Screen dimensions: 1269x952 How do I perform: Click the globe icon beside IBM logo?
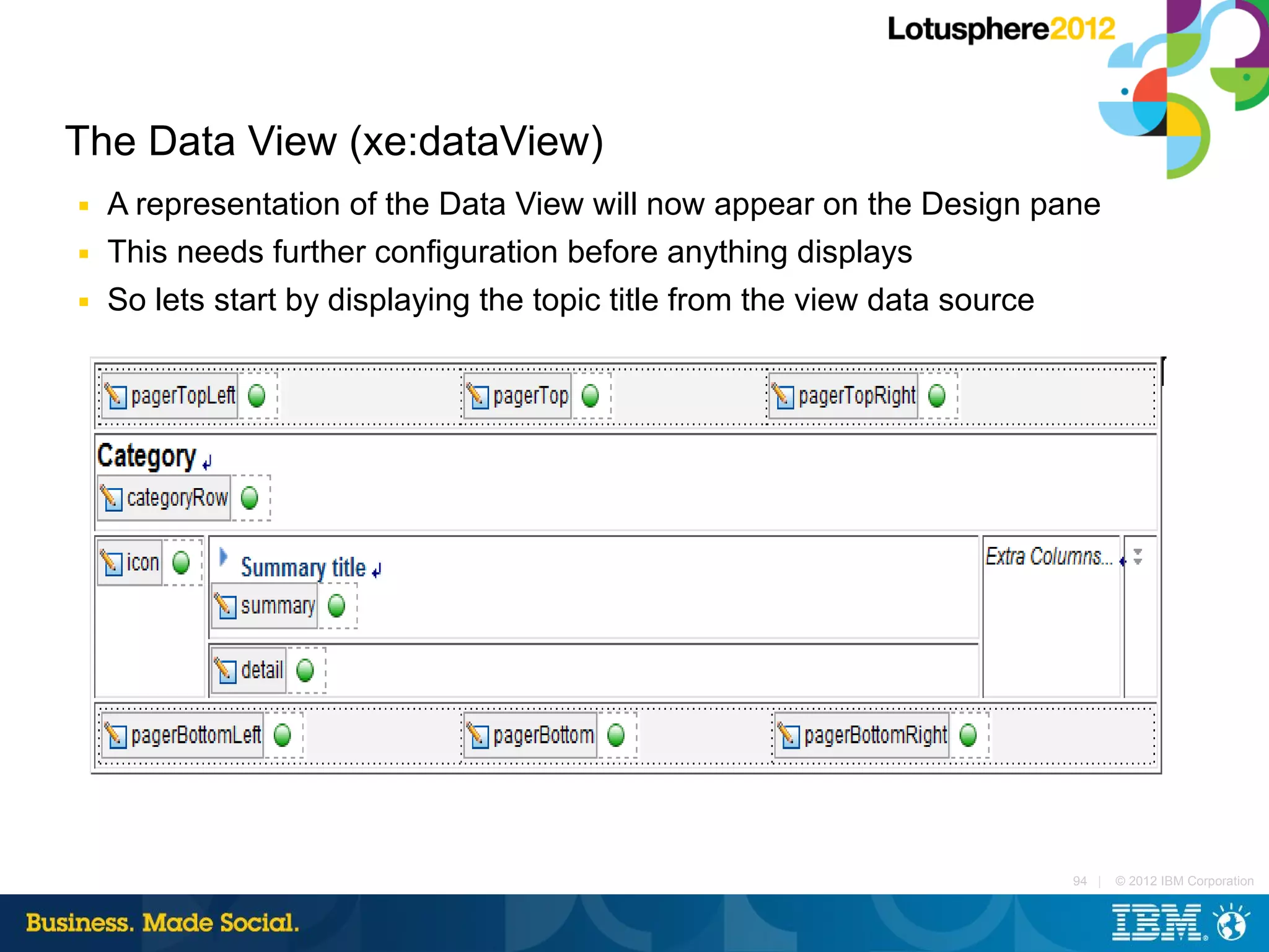pos(1232,923)
